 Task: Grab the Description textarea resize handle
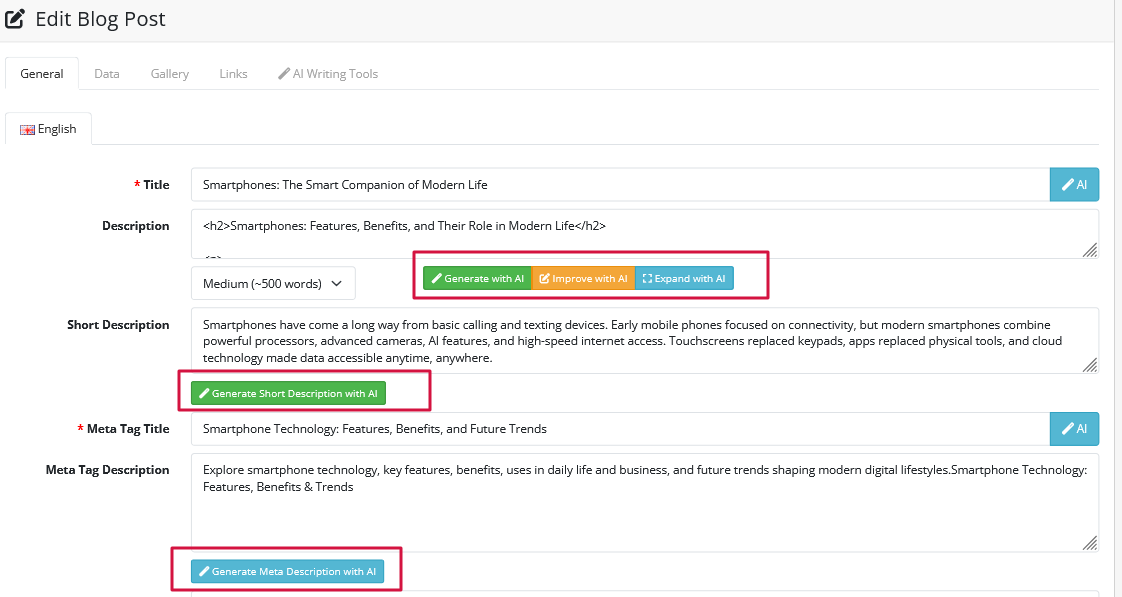coord(1090,250)
